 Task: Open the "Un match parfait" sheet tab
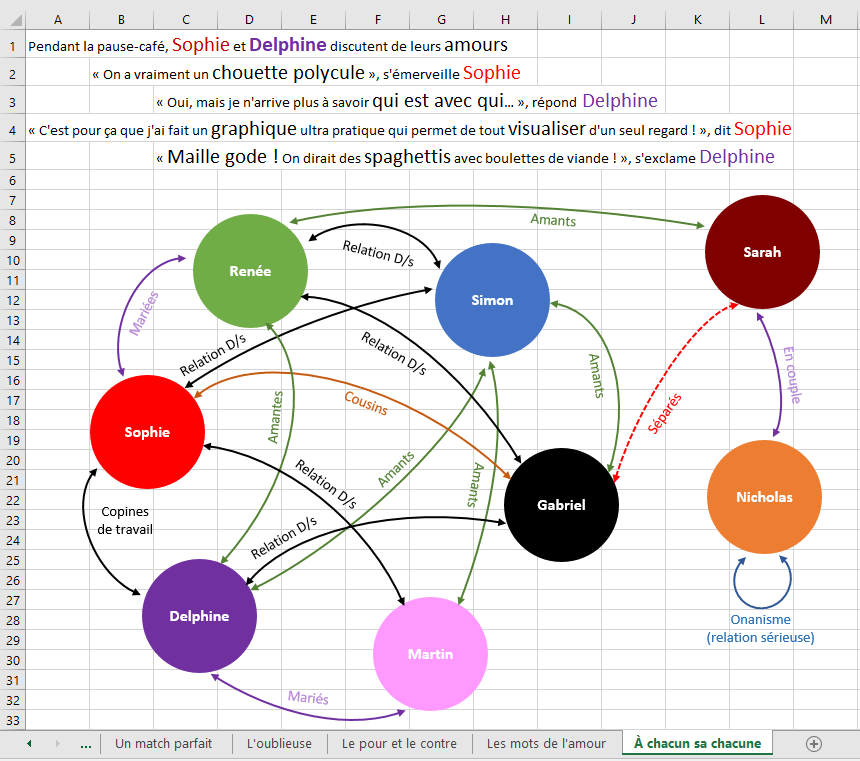click(166, 743)
